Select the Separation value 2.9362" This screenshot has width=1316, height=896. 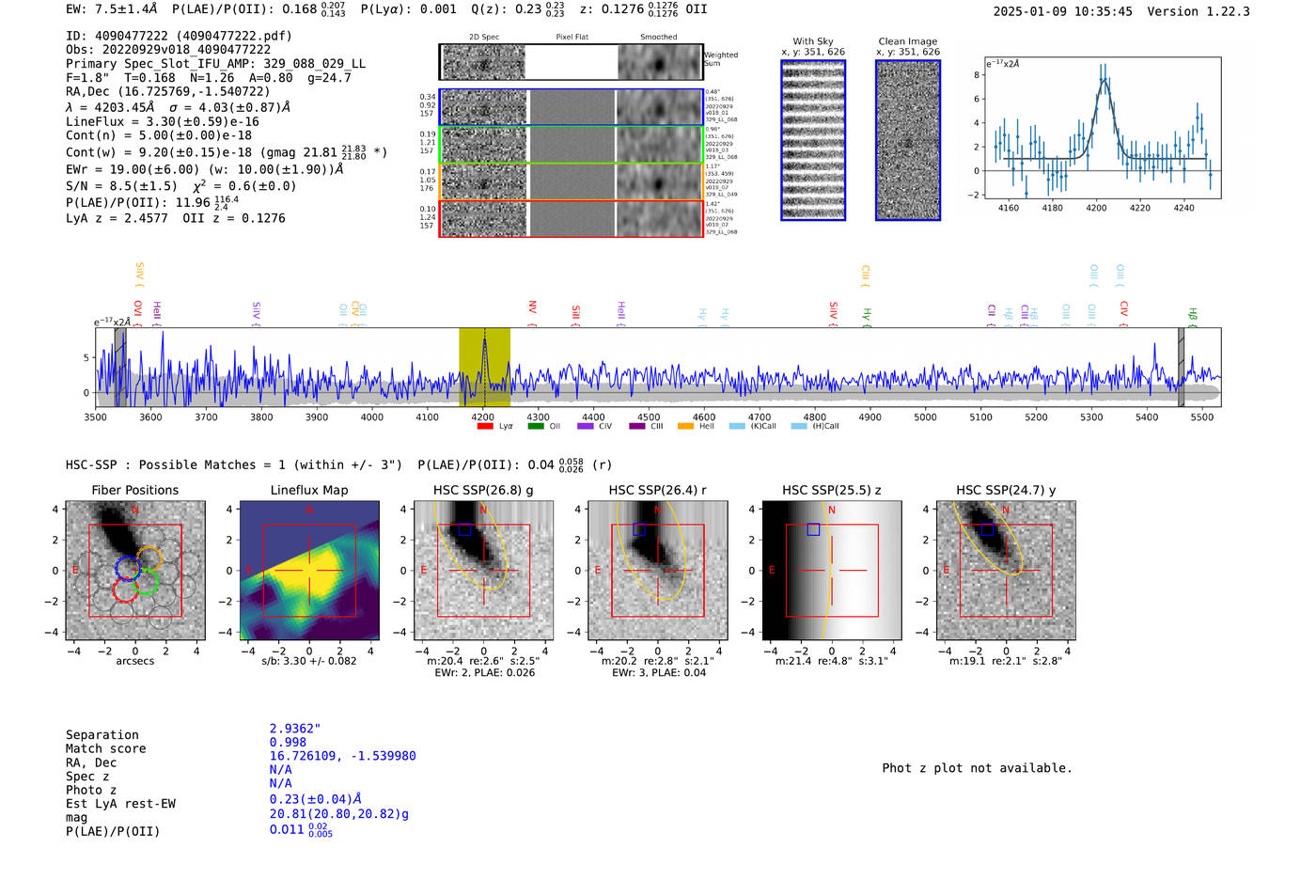point(295,729)
